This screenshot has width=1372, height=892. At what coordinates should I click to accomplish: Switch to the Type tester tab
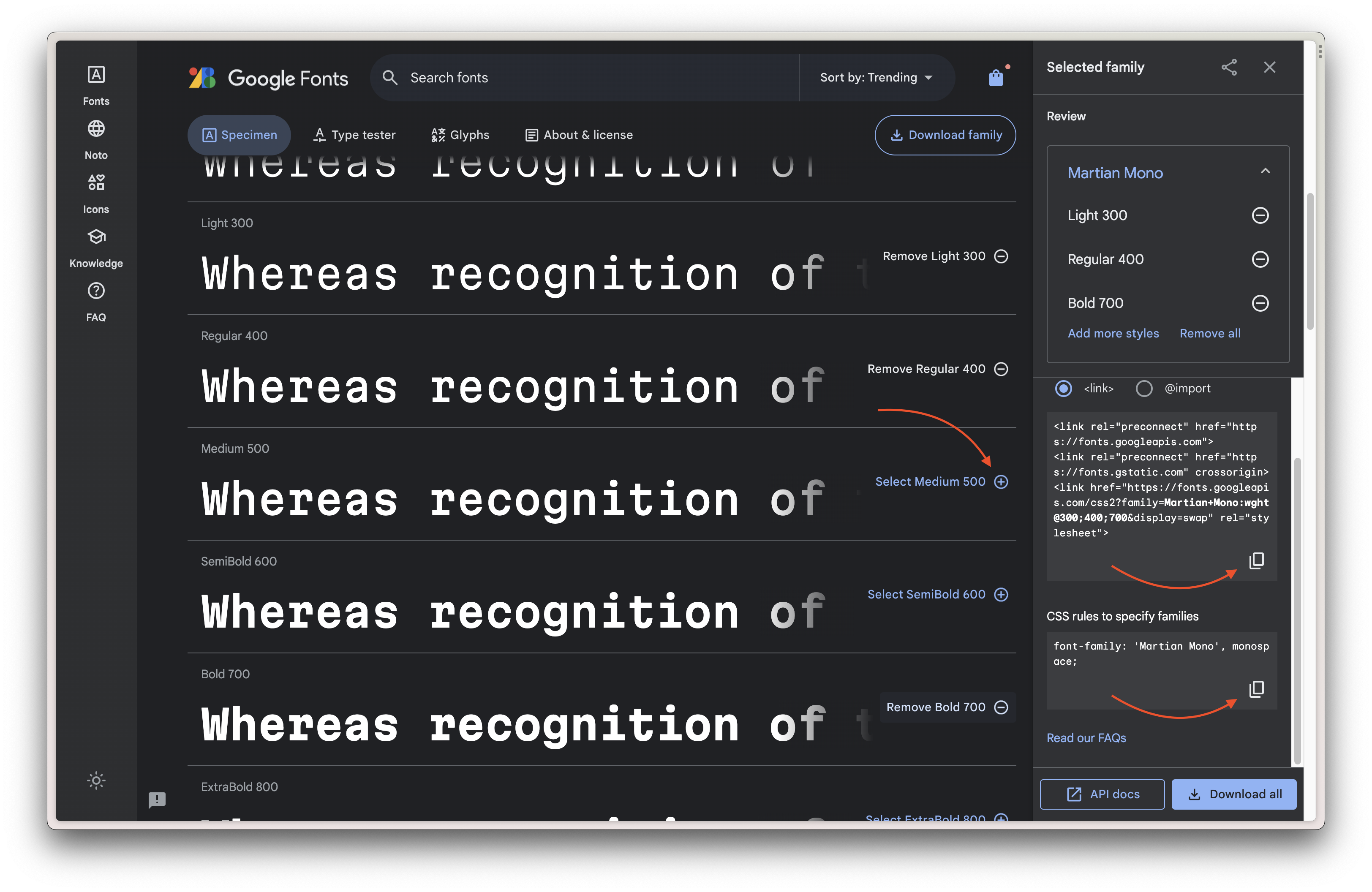coord(354,135)
